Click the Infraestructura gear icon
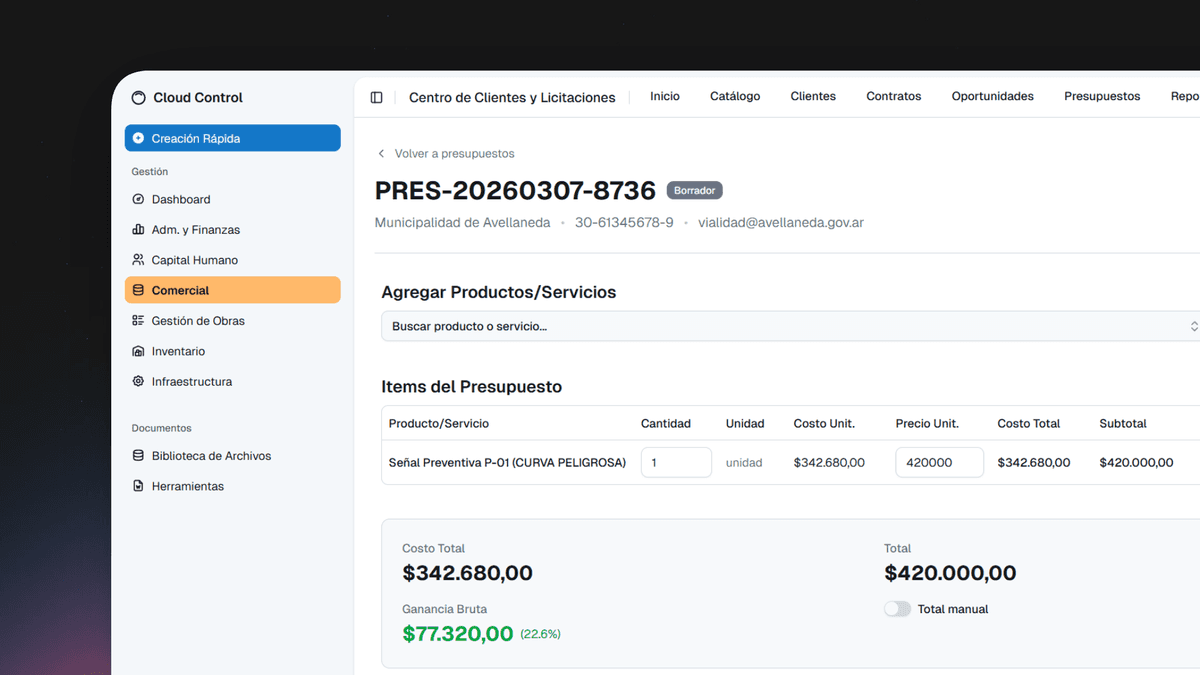The width and height of the screenshot is (1200, 675). point(138,381)
